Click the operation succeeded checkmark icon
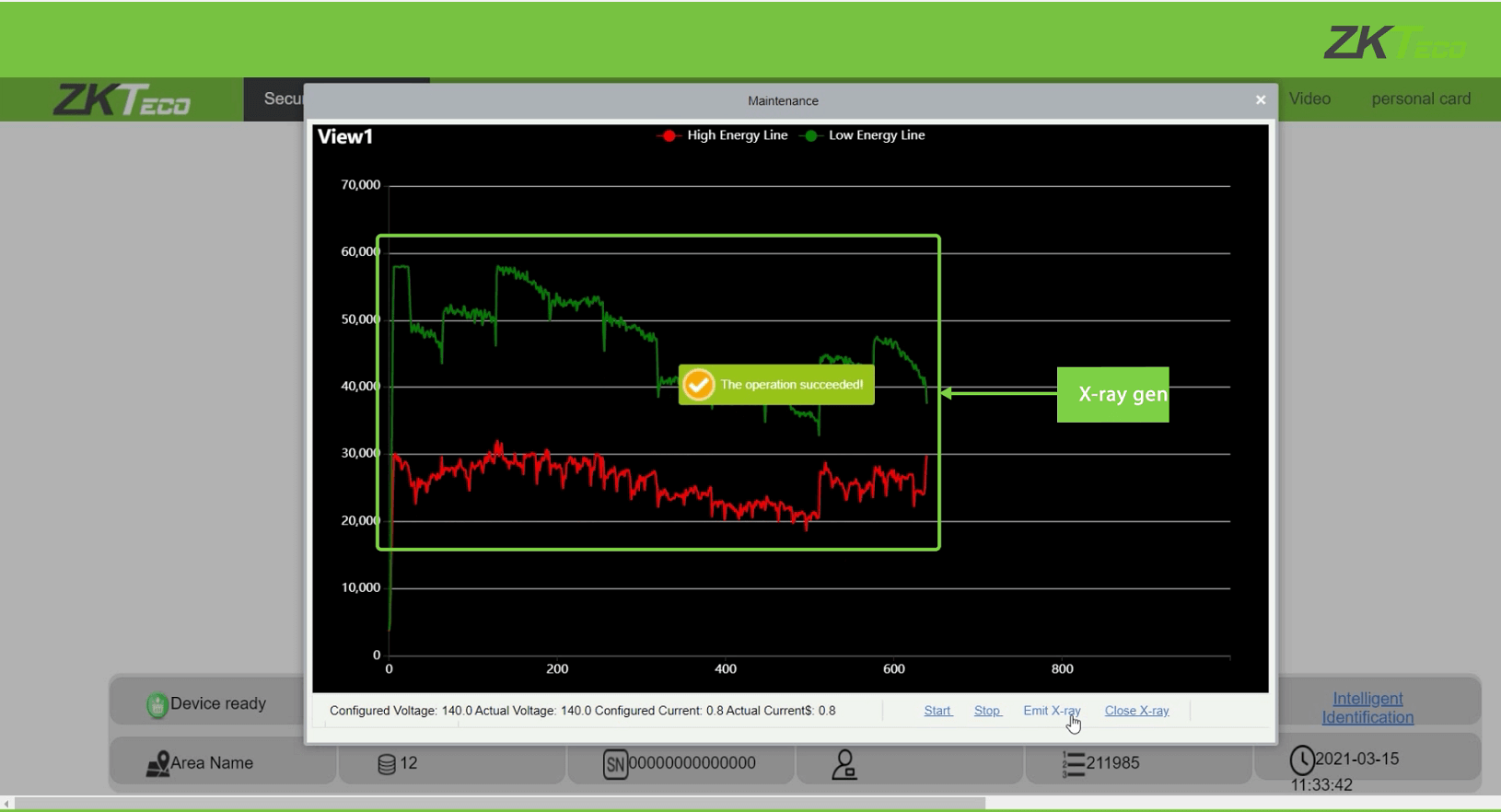 point(699,385)
